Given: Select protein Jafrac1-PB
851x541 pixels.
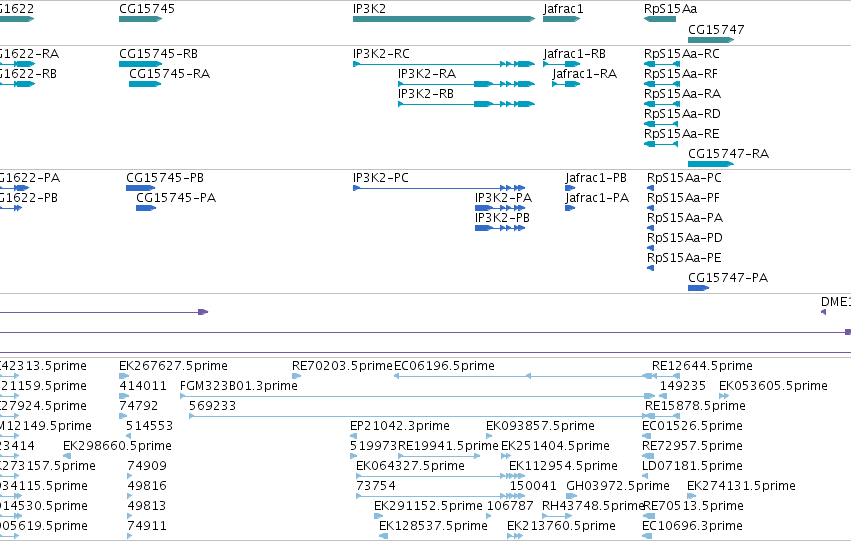Looking at the screenshot, I should (596, 178).
